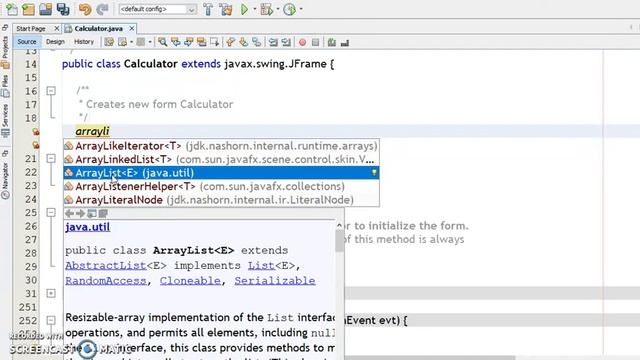Open Javadoc in external browser icon
Viewport: 640px width, 360px height.
tap(92, 213)
